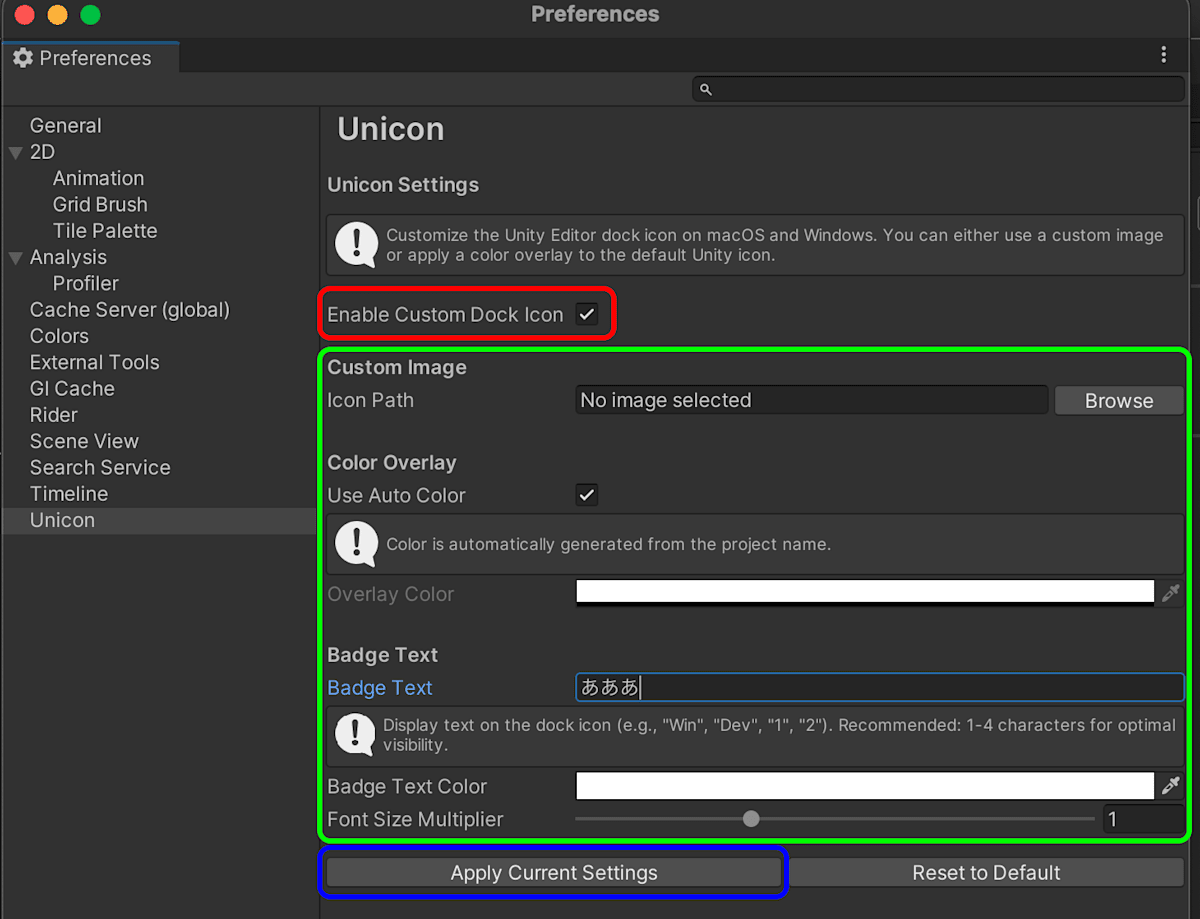Click Reset to Default button
The image size is (1200, 919).
point(986,872)
